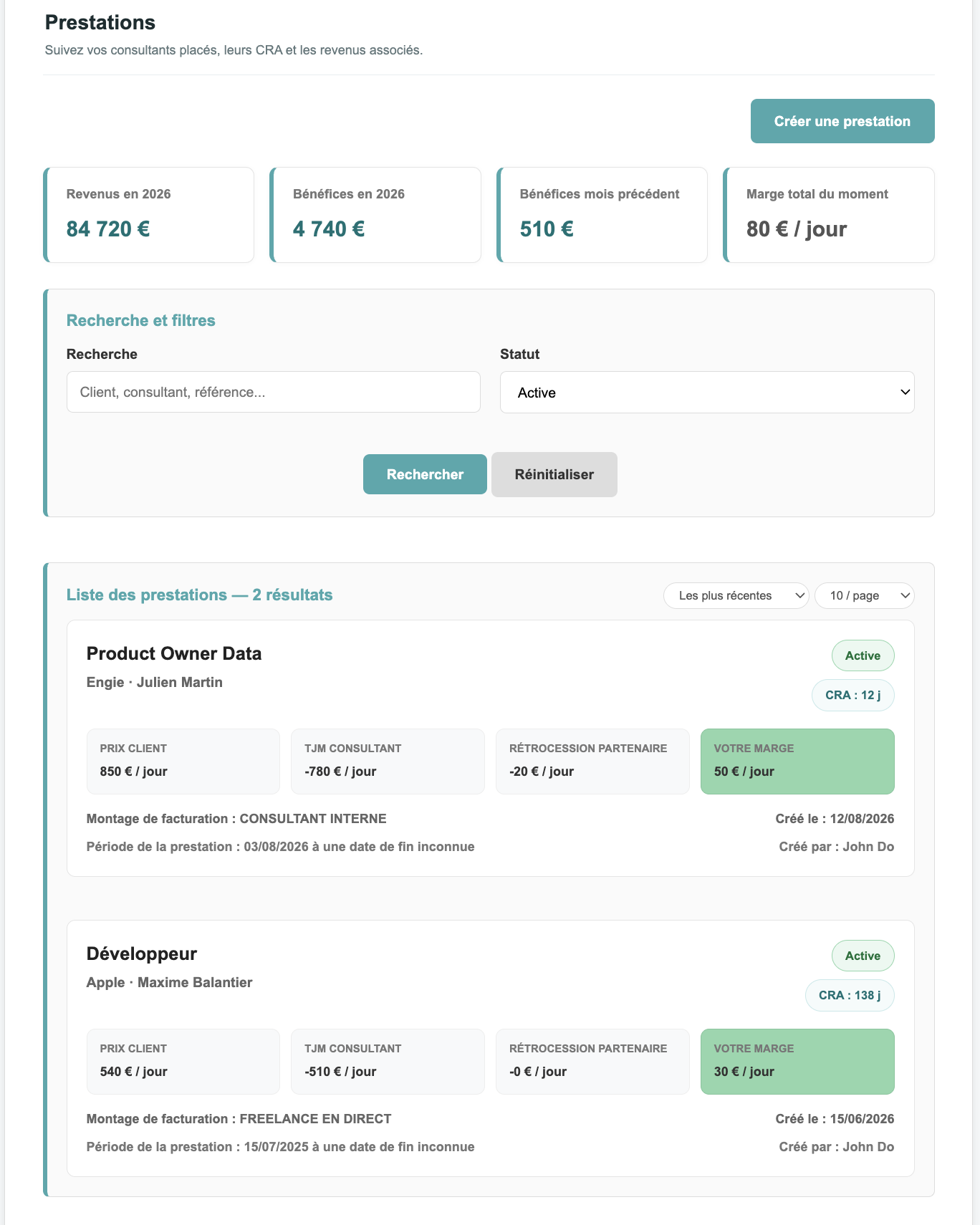Click the Réinitialiser button
Image resolution: width=980 pixels, height=1225 pixels.
(x=554, y=474)
